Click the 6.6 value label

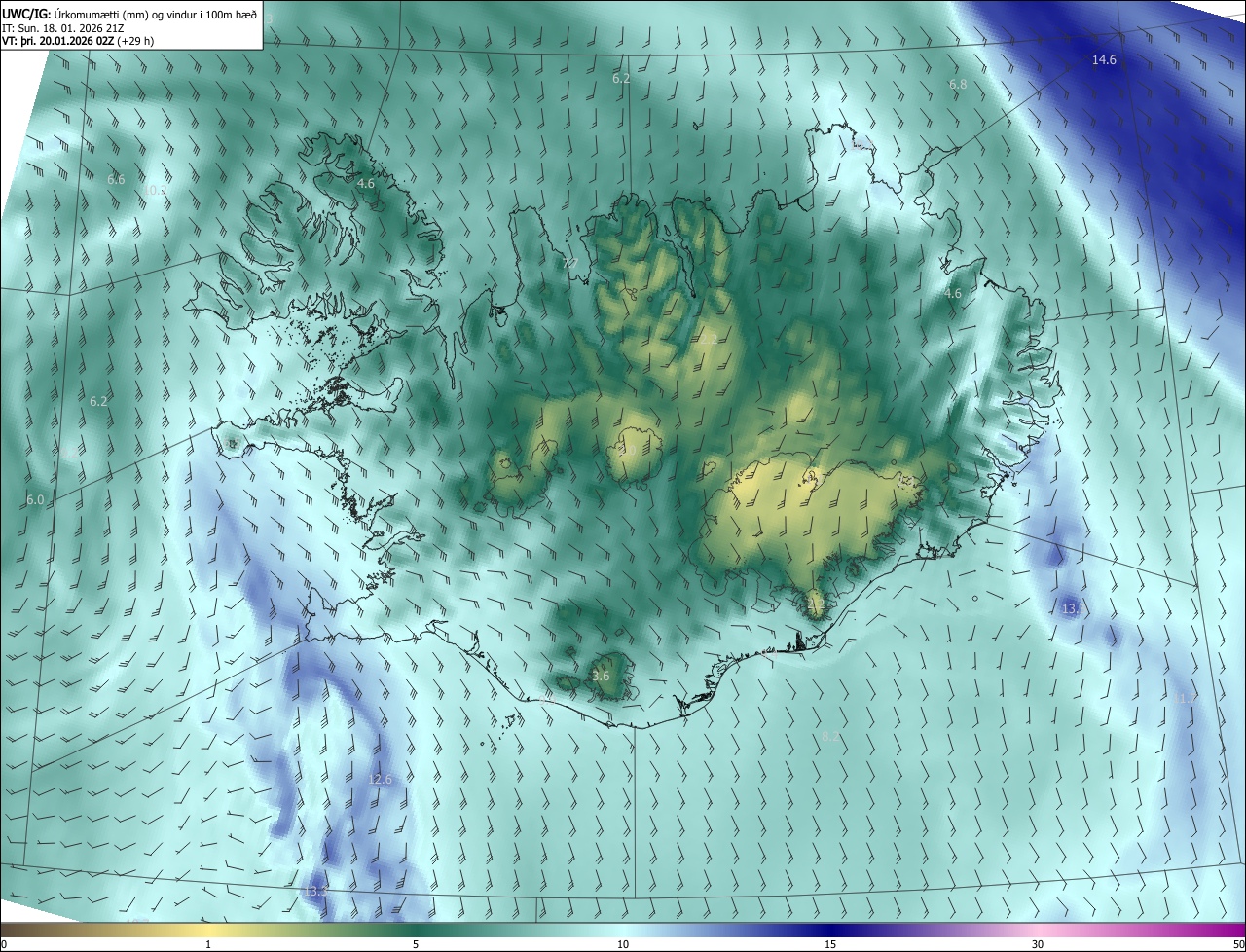point(116,180)
